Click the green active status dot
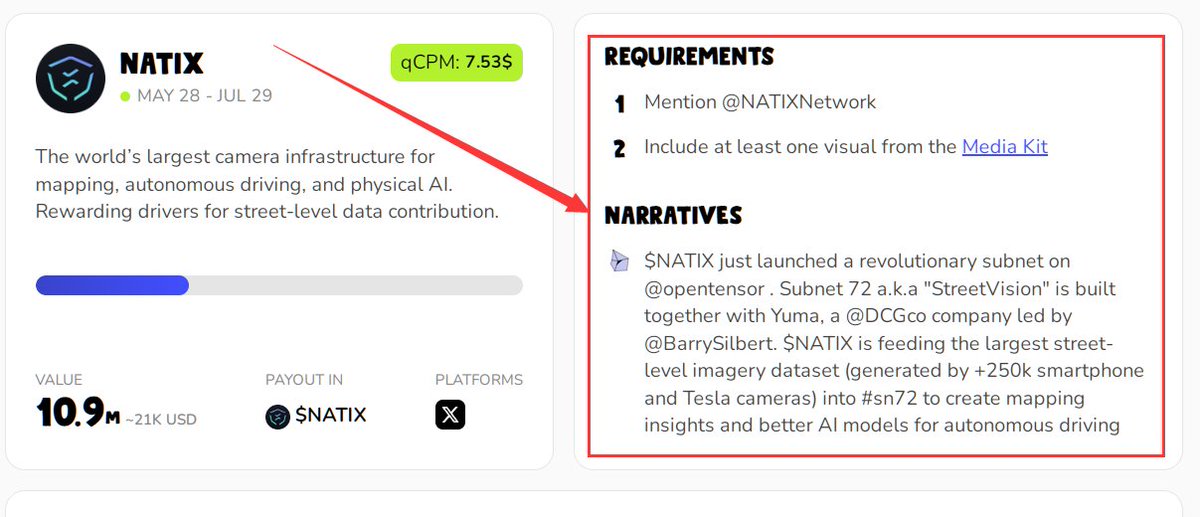This screenshot has height=517, width=1200. pos(125,97)
